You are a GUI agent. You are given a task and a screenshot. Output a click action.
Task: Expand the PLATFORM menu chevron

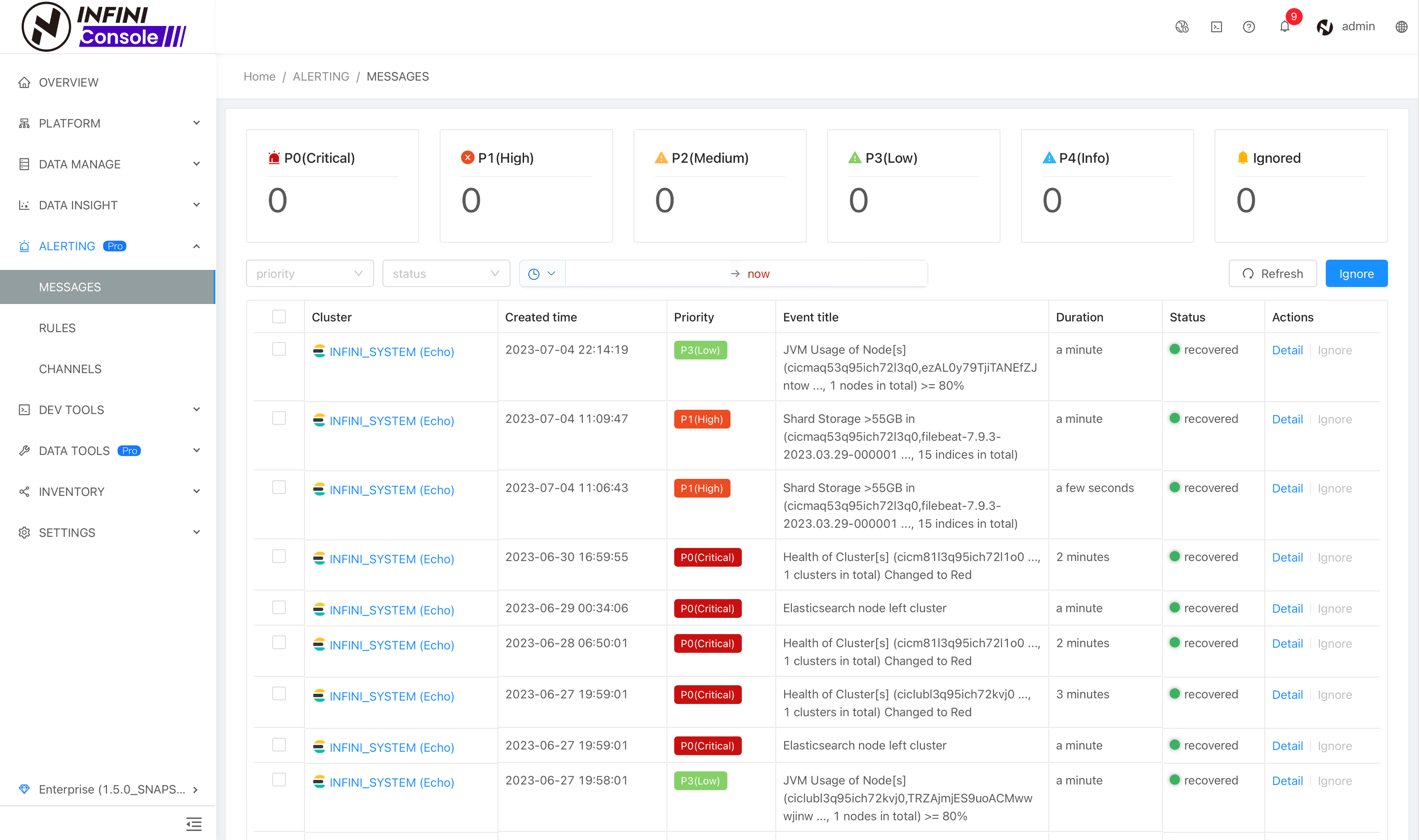click(x=197, y=123)
